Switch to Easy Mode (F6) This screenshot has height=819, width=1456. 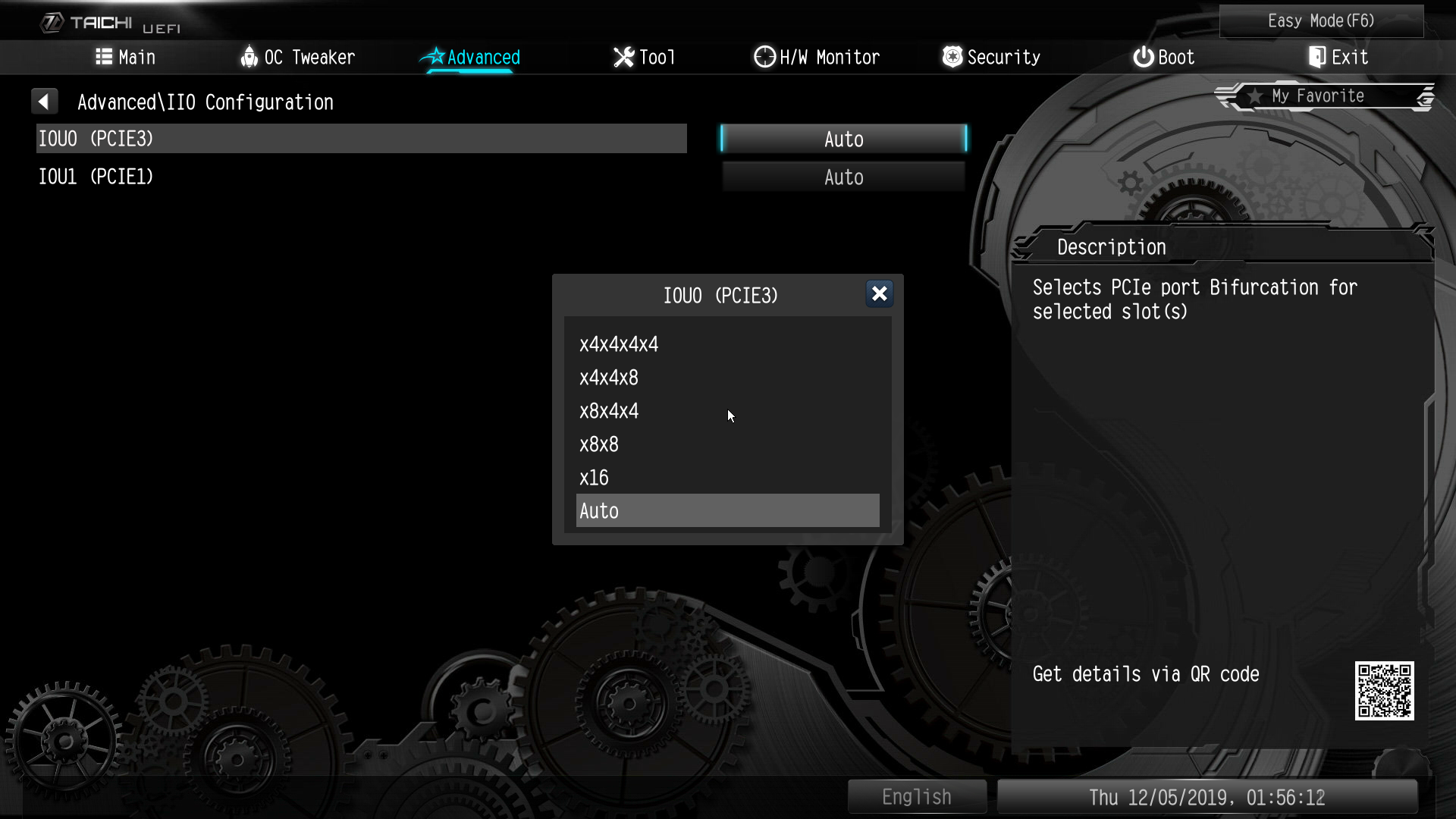(1321, 21)
